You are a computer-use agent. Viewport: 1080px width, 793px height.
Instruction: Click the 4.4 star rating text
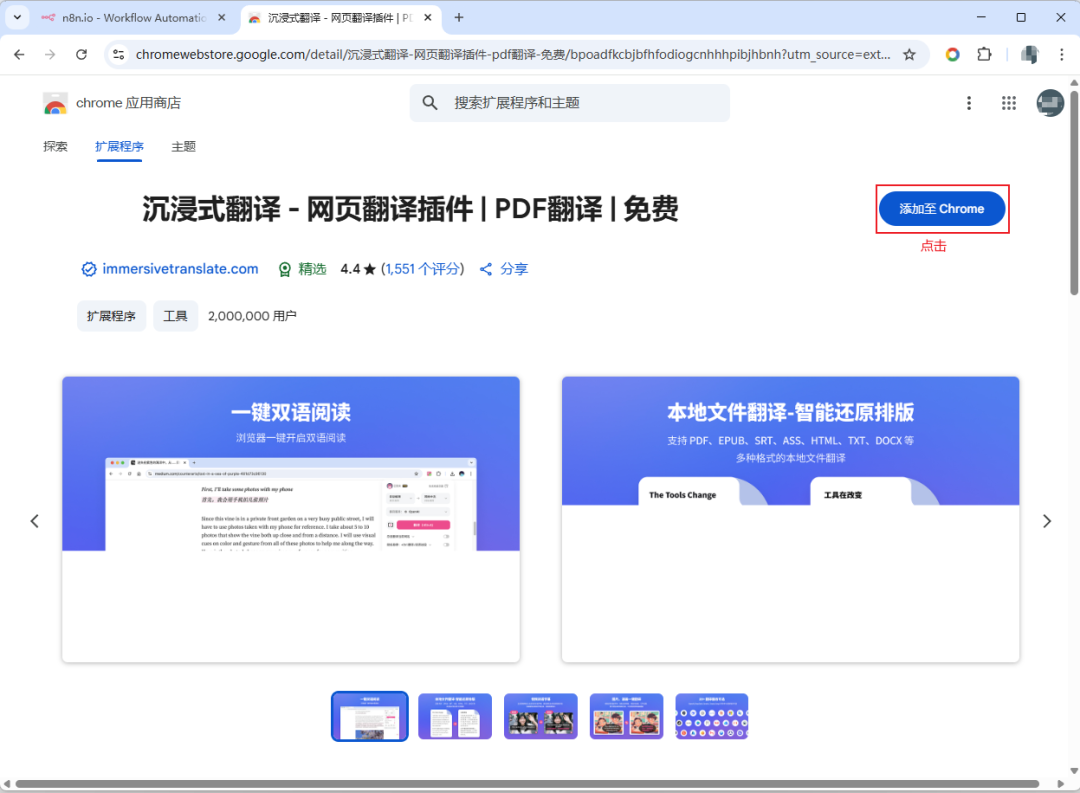coord(357,269)
